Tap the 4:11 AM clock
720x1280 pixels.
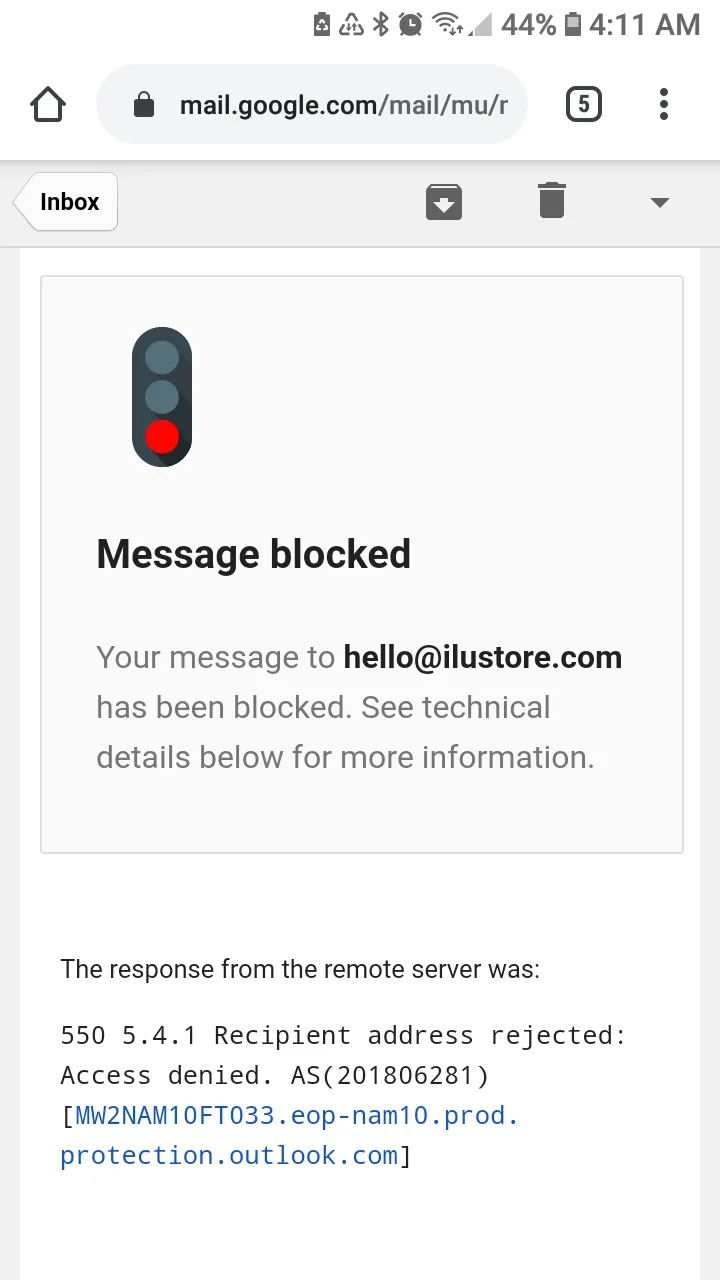point(644,24)
